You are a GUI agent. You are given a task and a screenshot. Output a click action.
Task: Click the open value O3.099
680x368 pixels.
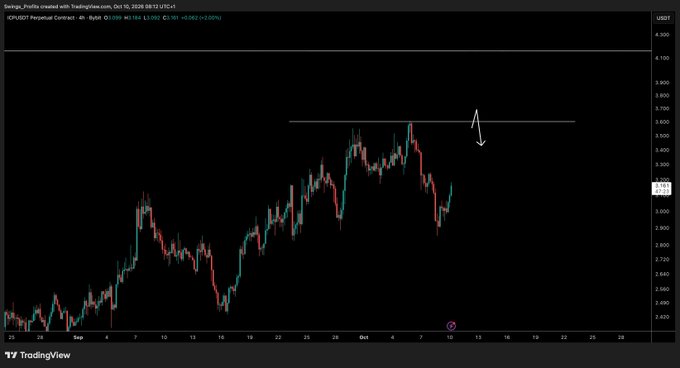click(x=113, y=18)
